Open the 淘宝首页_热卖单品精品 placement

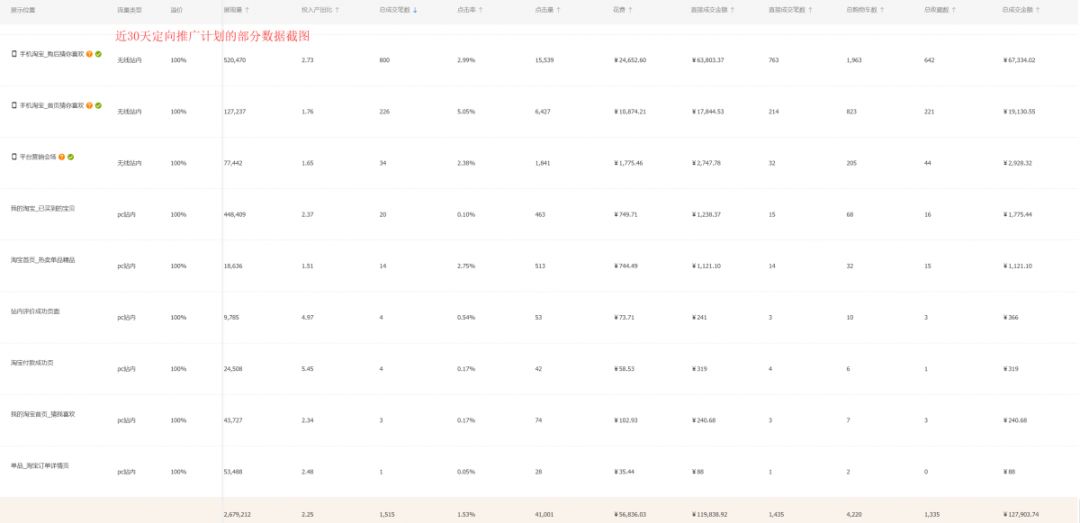pyautogui.click(x=43, y=260)
